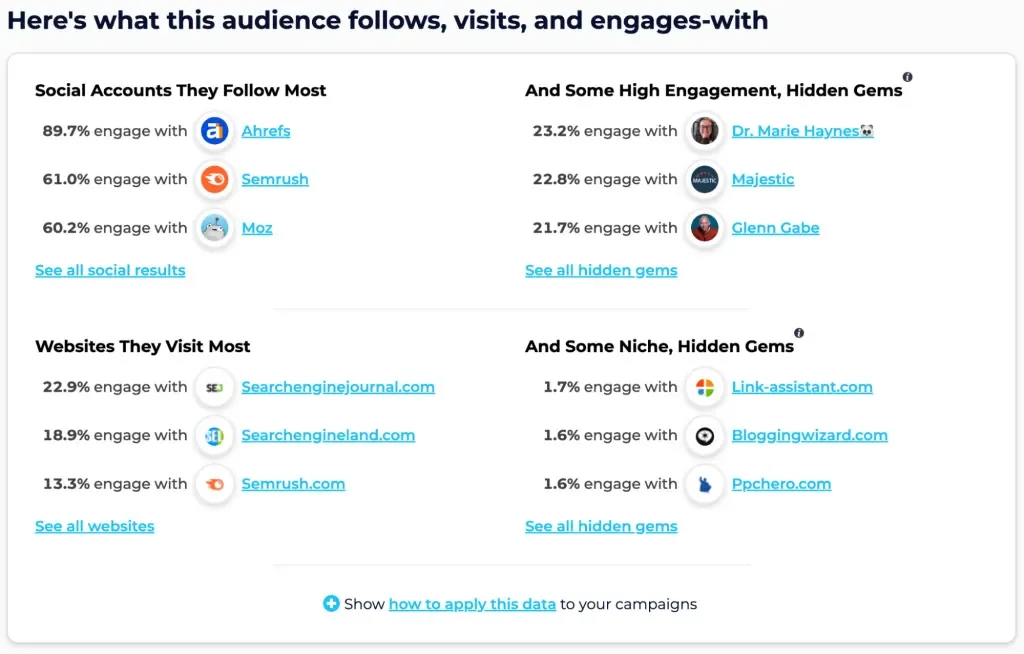Click the Search Engine Land site icon

point(214,436)
